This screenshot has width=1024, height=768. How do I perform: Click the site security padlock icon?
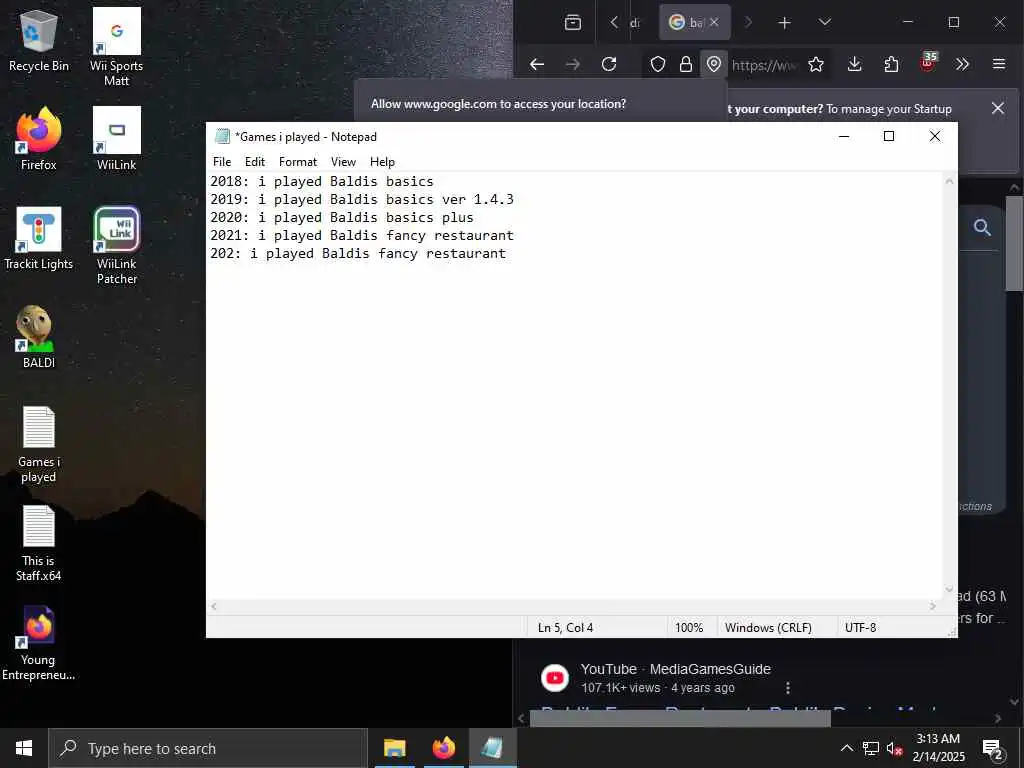pos(686,64)
